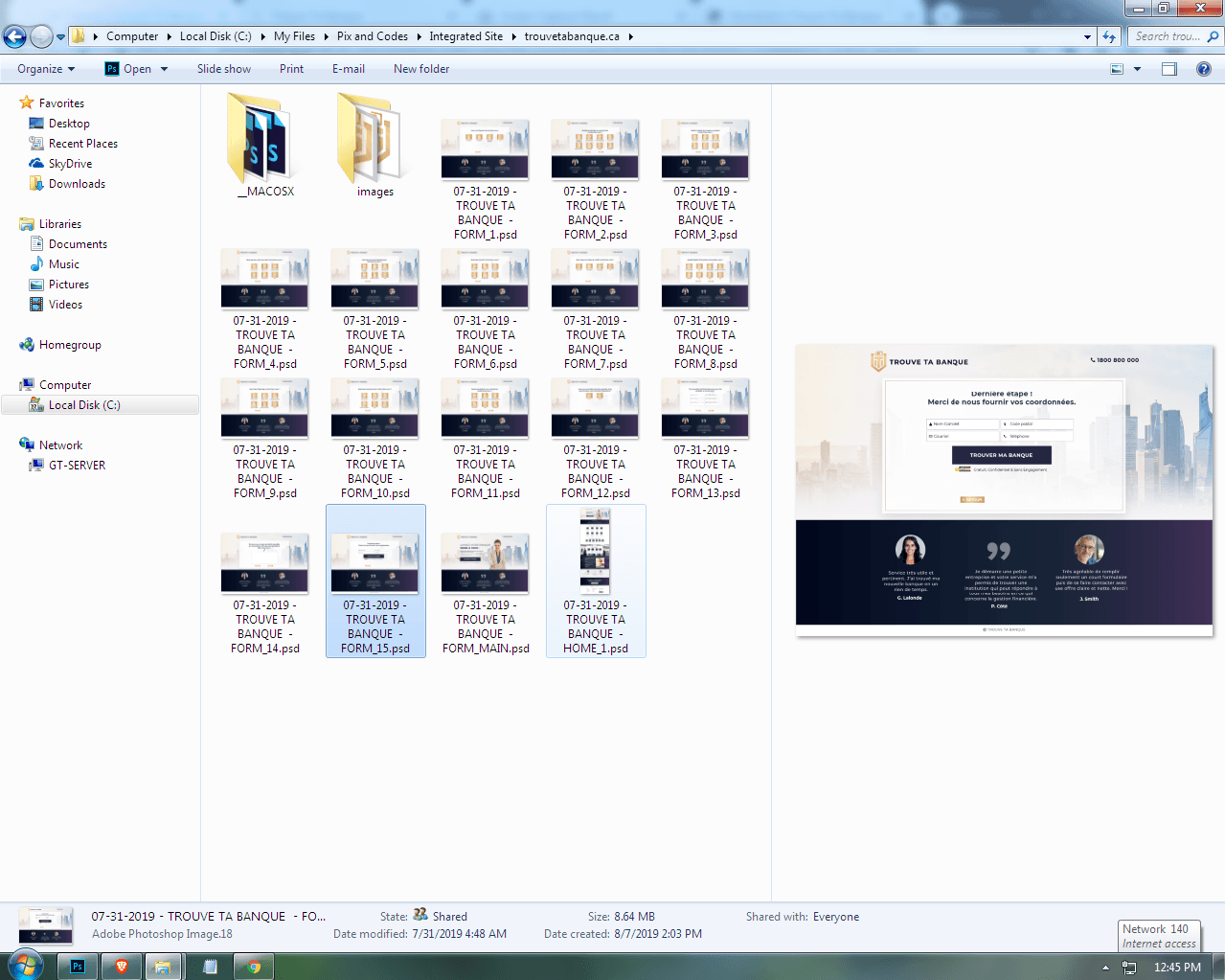Select the FORM_1.psd thumbnail
Viewport: 1225px width, 980px height.
coord(486,149)
